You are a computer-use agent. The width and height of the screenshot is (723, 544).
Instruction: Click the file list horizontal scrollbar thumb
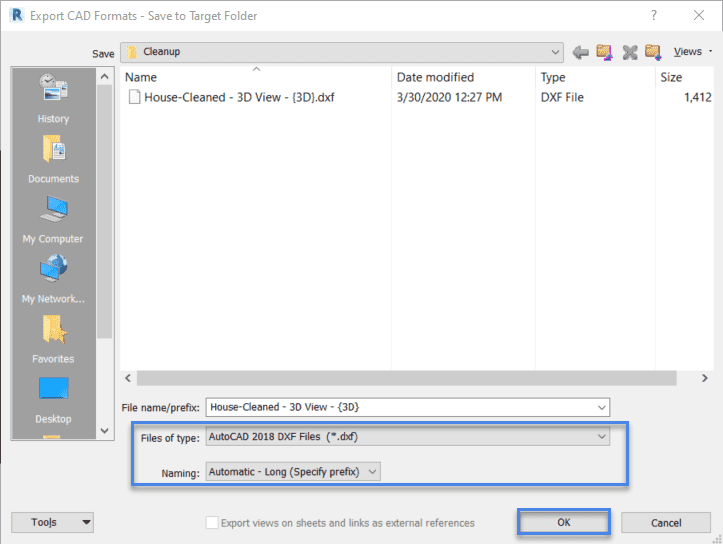point(407,378)
